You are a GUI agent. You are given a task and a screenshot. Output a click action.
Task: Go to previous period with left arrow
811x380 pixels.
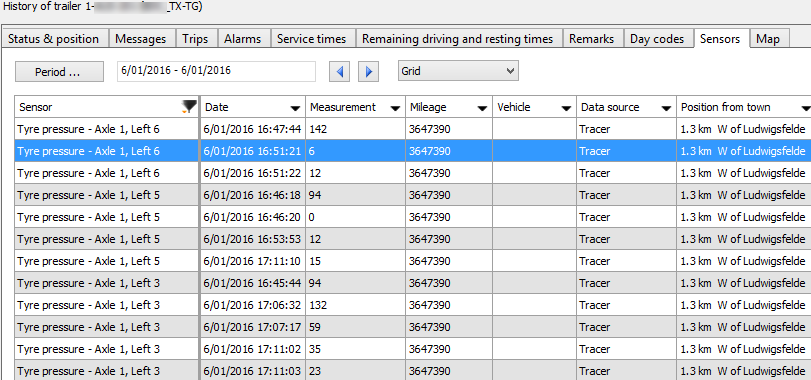(339, 72)
